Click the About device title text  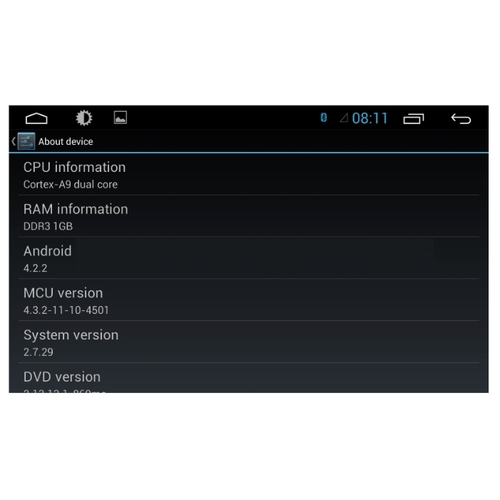[66, 142]
